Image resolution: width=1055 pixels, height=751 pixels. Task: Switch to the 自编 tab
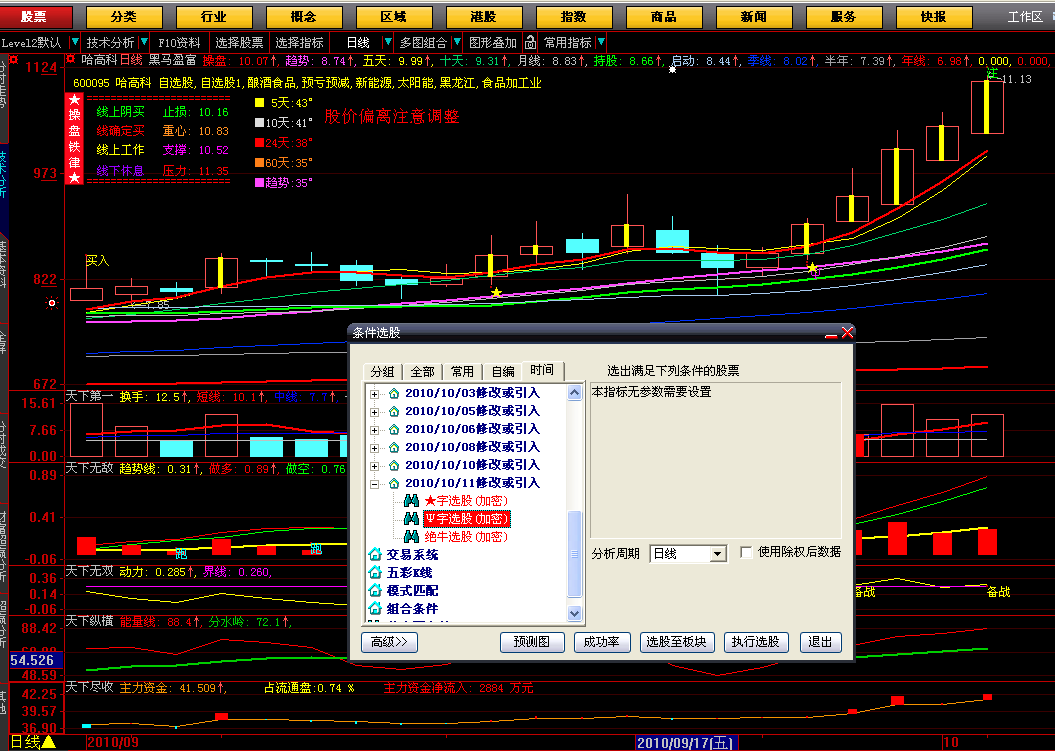pyautogui.click(x=503, y=371)
